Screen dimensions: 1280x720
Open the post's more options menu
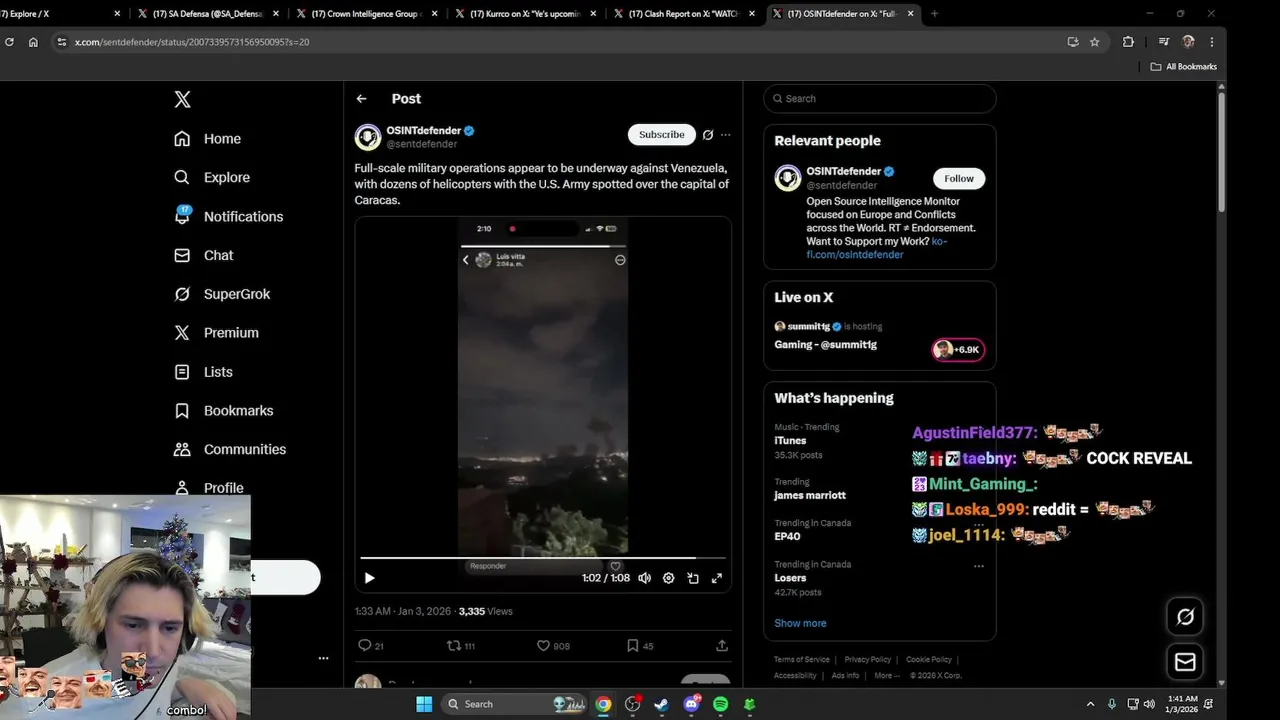[x=726, y=135]
